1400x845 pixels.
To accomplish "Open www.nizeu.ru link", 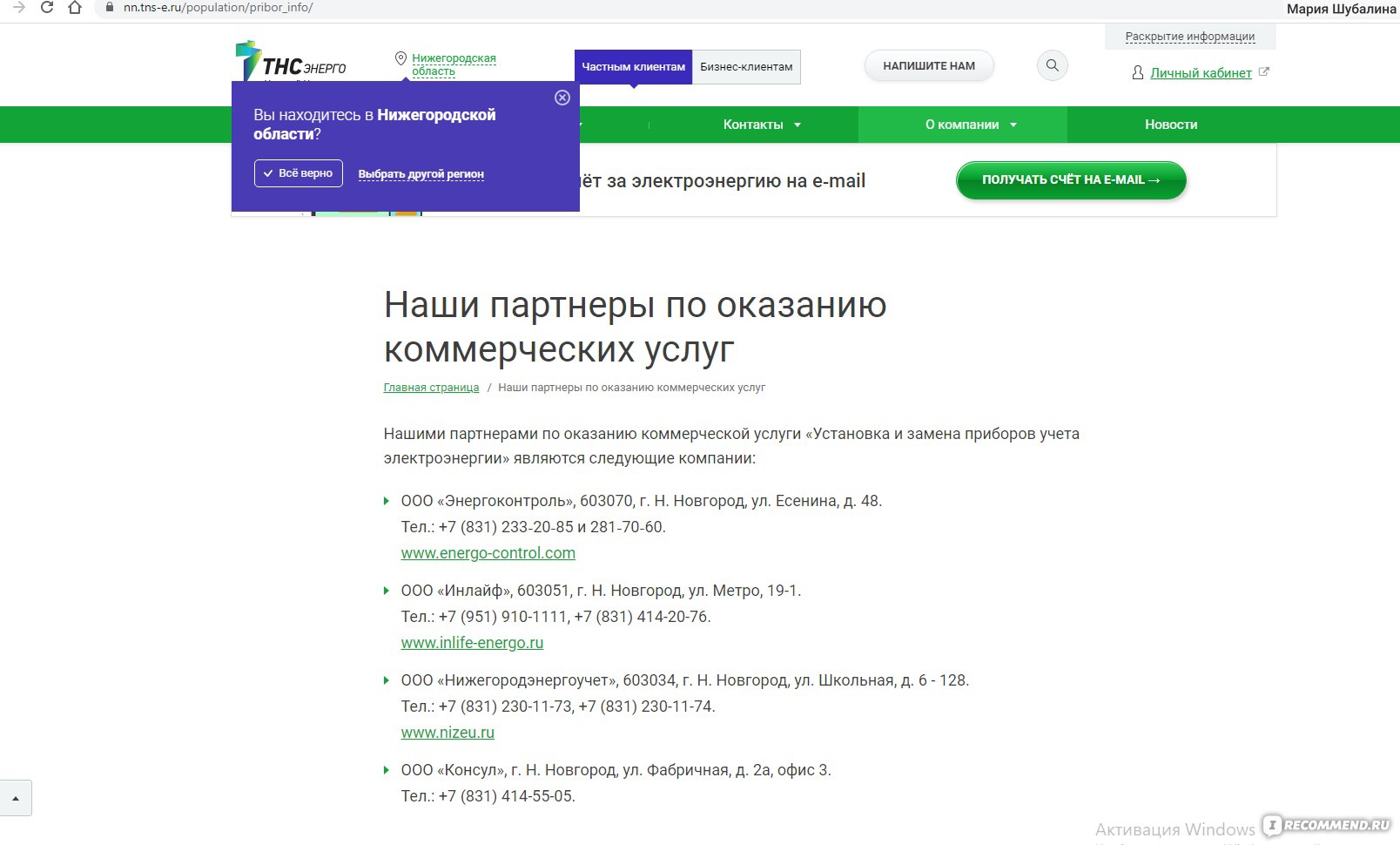I will tap(448, 733).
